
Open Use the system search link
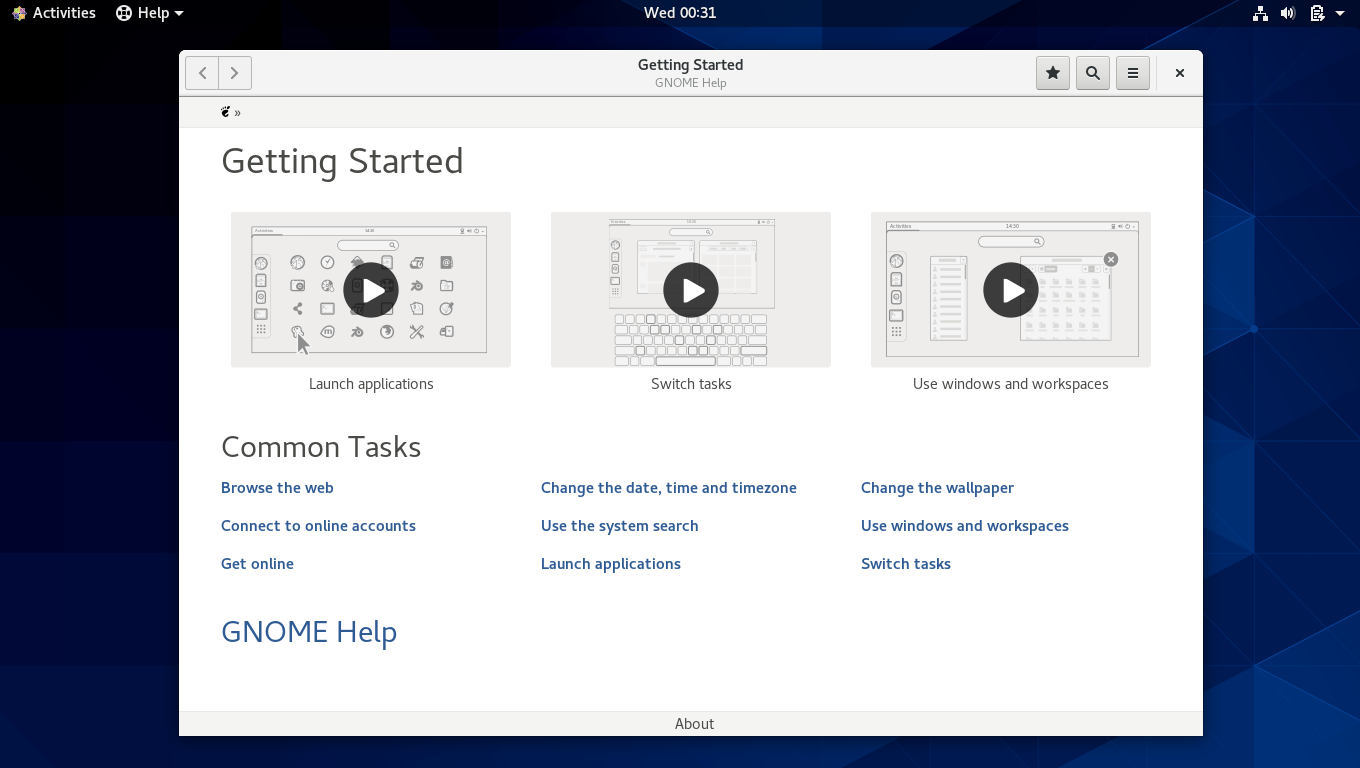pyautogui.click(x=620, y=526)
